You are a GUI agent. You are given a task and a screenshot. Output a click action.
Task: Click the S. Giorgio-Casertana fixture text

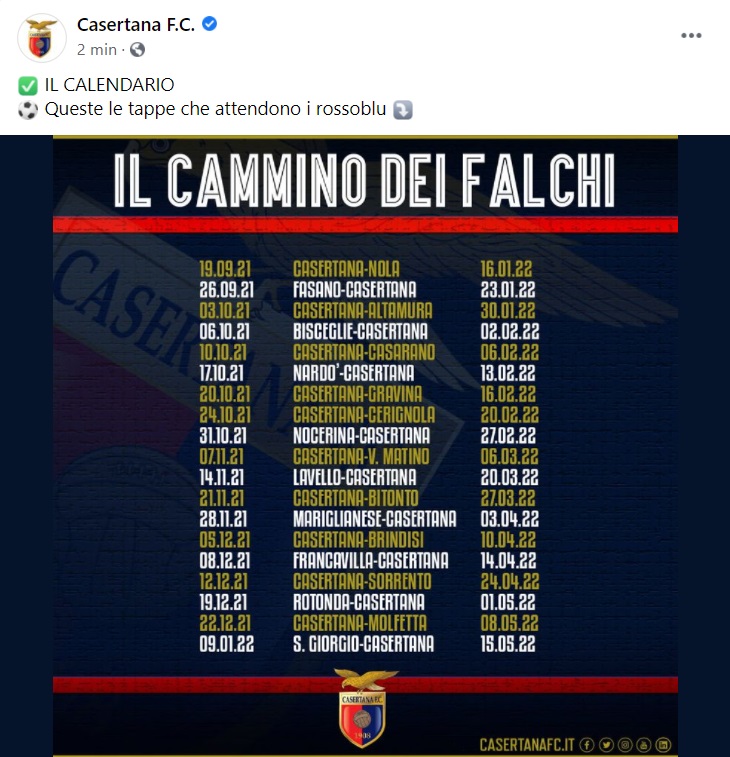pos(364,644)
